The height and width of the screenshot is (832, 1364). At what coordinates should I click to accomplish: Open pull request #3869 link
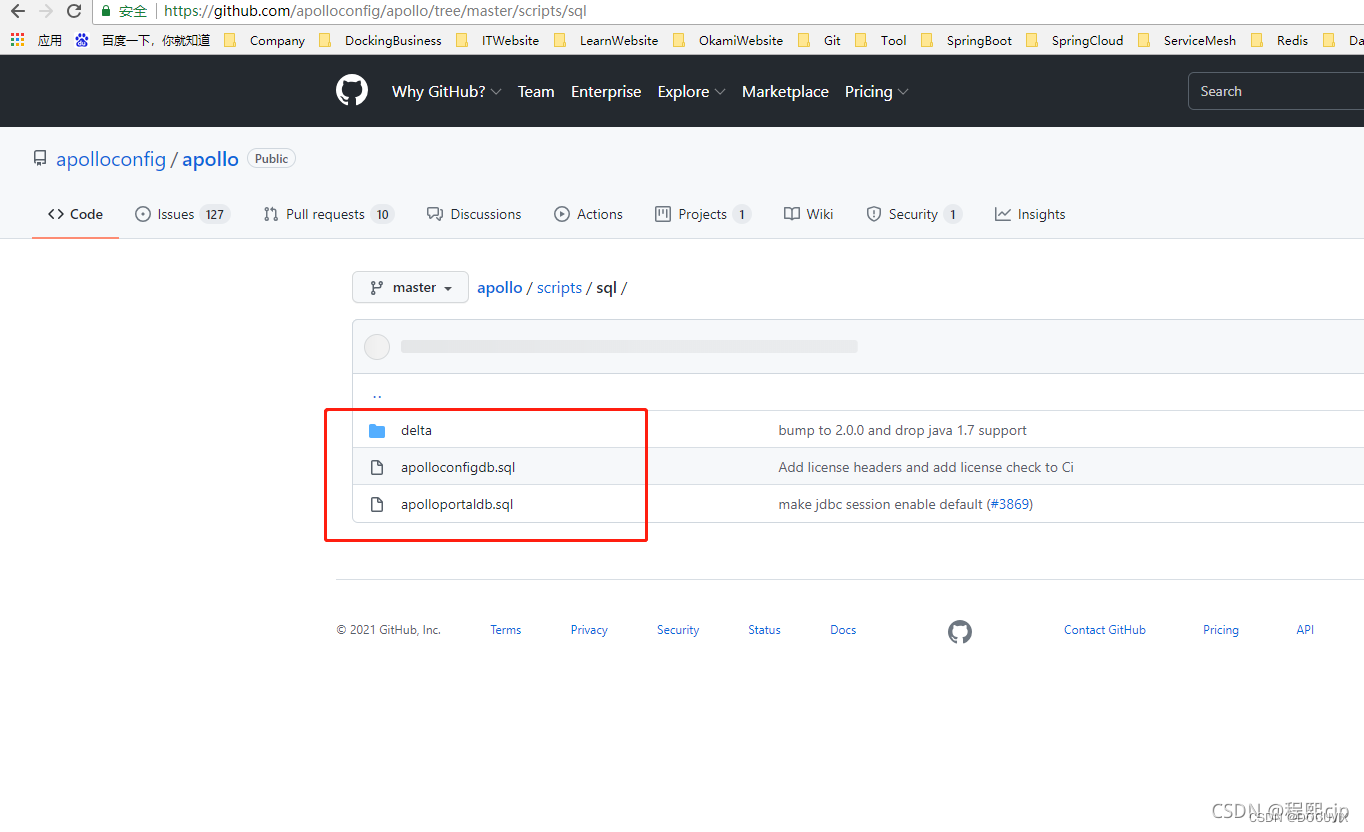(1009, 504)
